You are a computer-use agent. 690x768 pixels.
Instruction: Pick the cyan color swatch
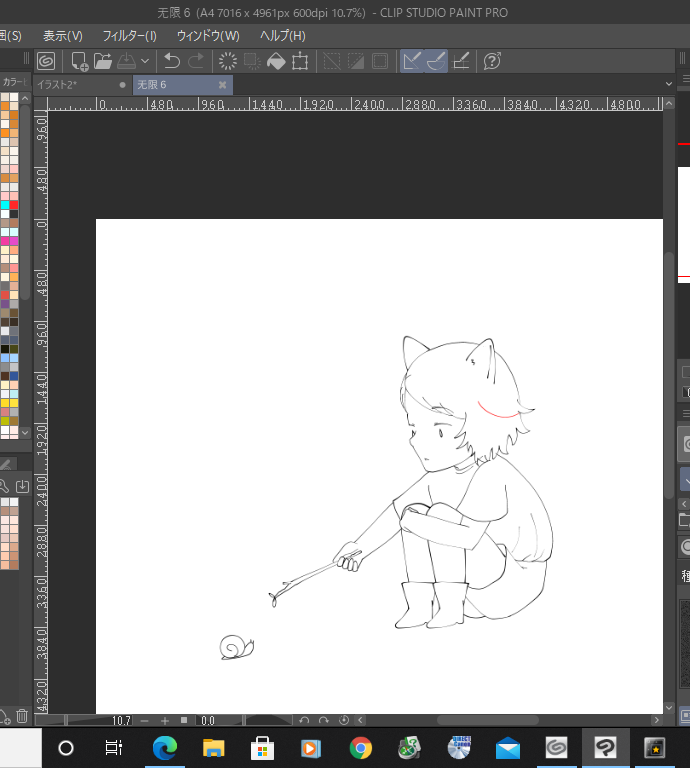(x=5, y=205)
